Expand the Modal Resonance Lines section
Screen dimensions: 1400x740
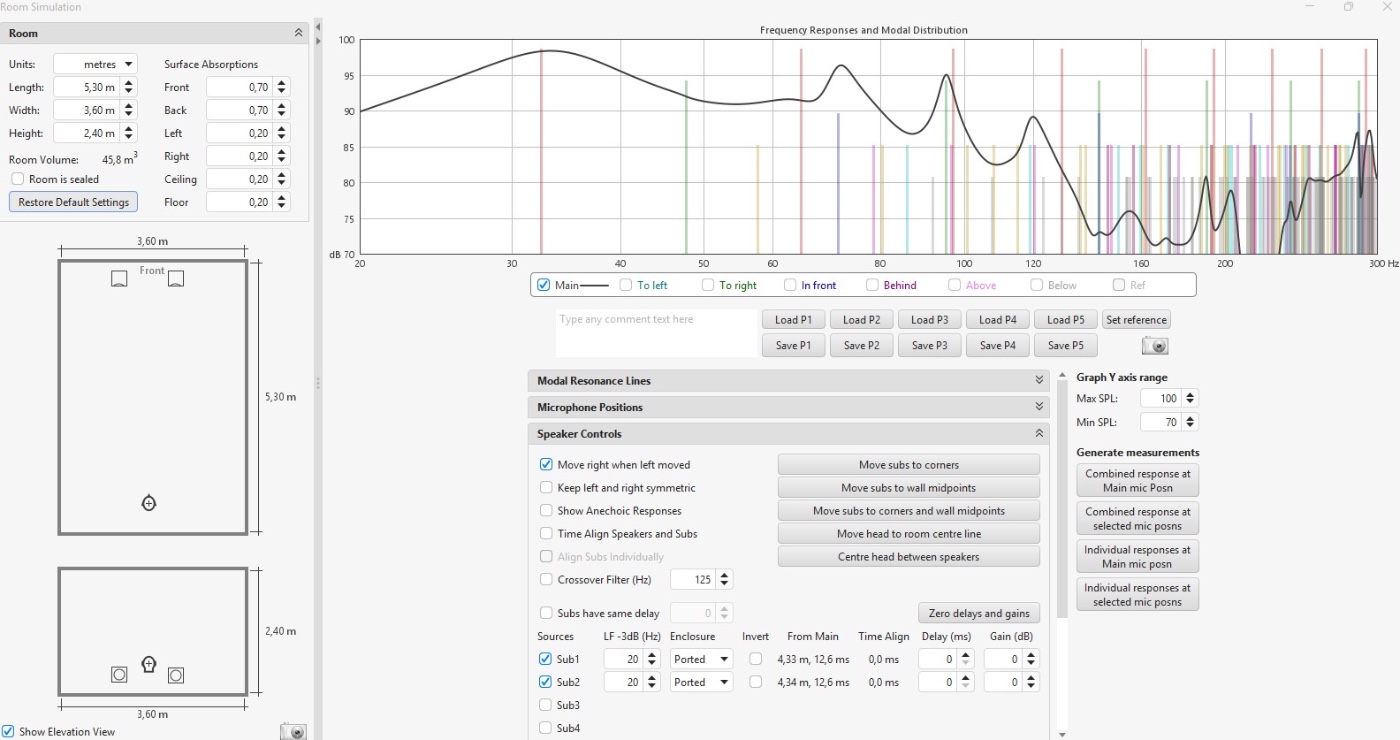(x=1039, y=381)
